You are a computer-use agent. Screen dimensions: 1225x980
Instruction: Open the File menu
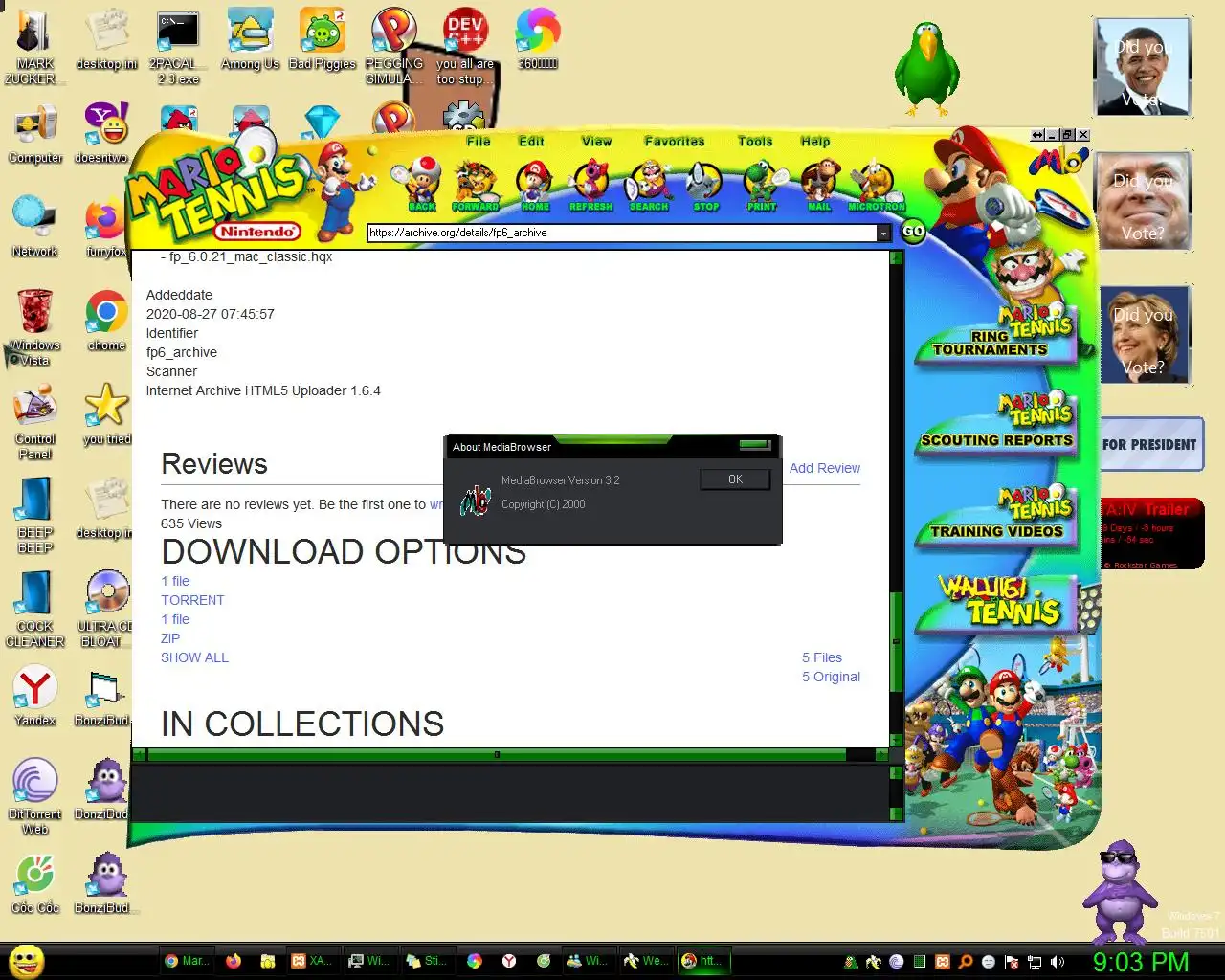tap(479, 141)
